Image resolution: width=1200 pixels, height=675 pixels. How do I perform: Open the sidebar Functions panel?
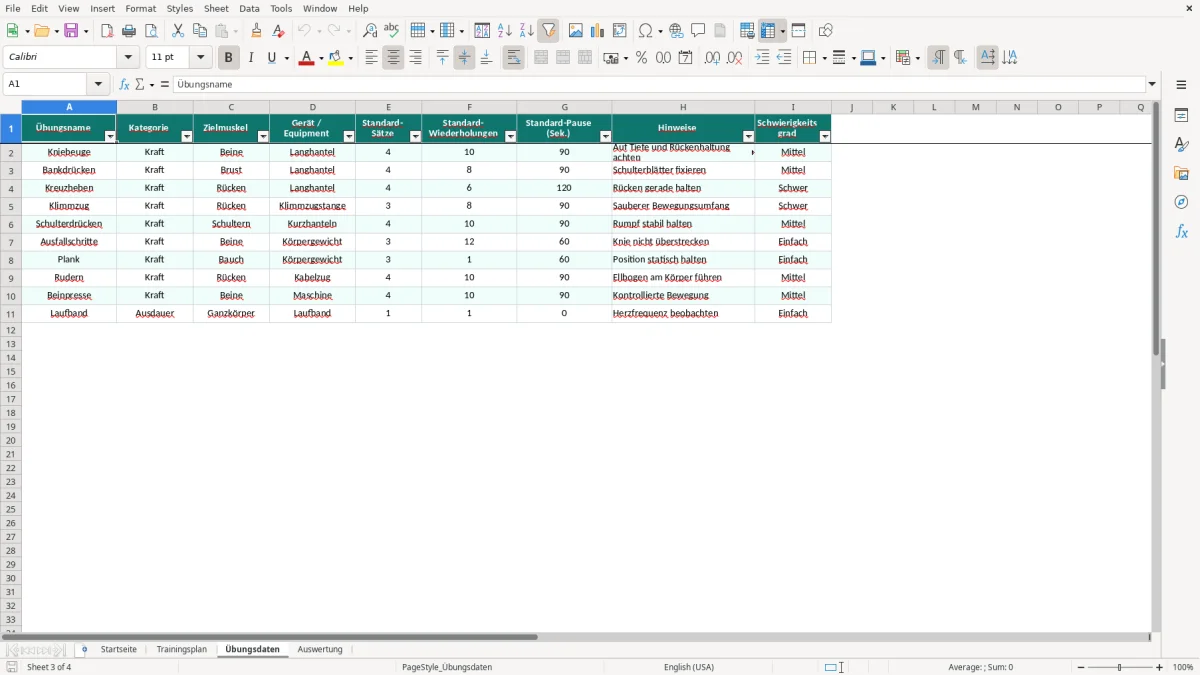(1181, 231)
